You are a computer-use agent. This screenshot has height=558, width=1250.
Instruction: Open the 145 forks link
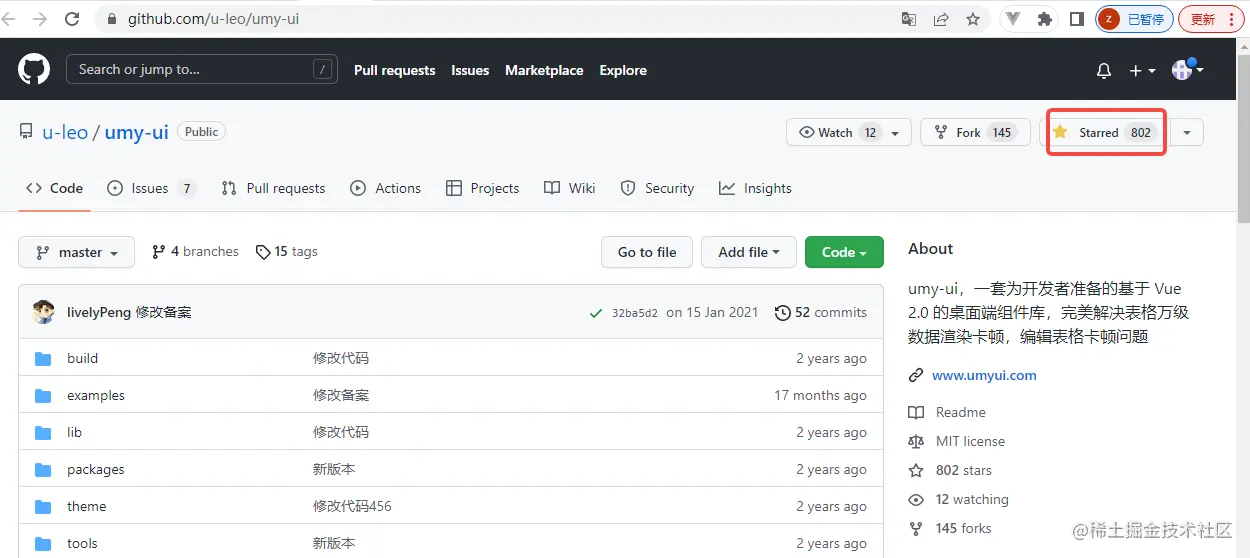pos(950,528)
